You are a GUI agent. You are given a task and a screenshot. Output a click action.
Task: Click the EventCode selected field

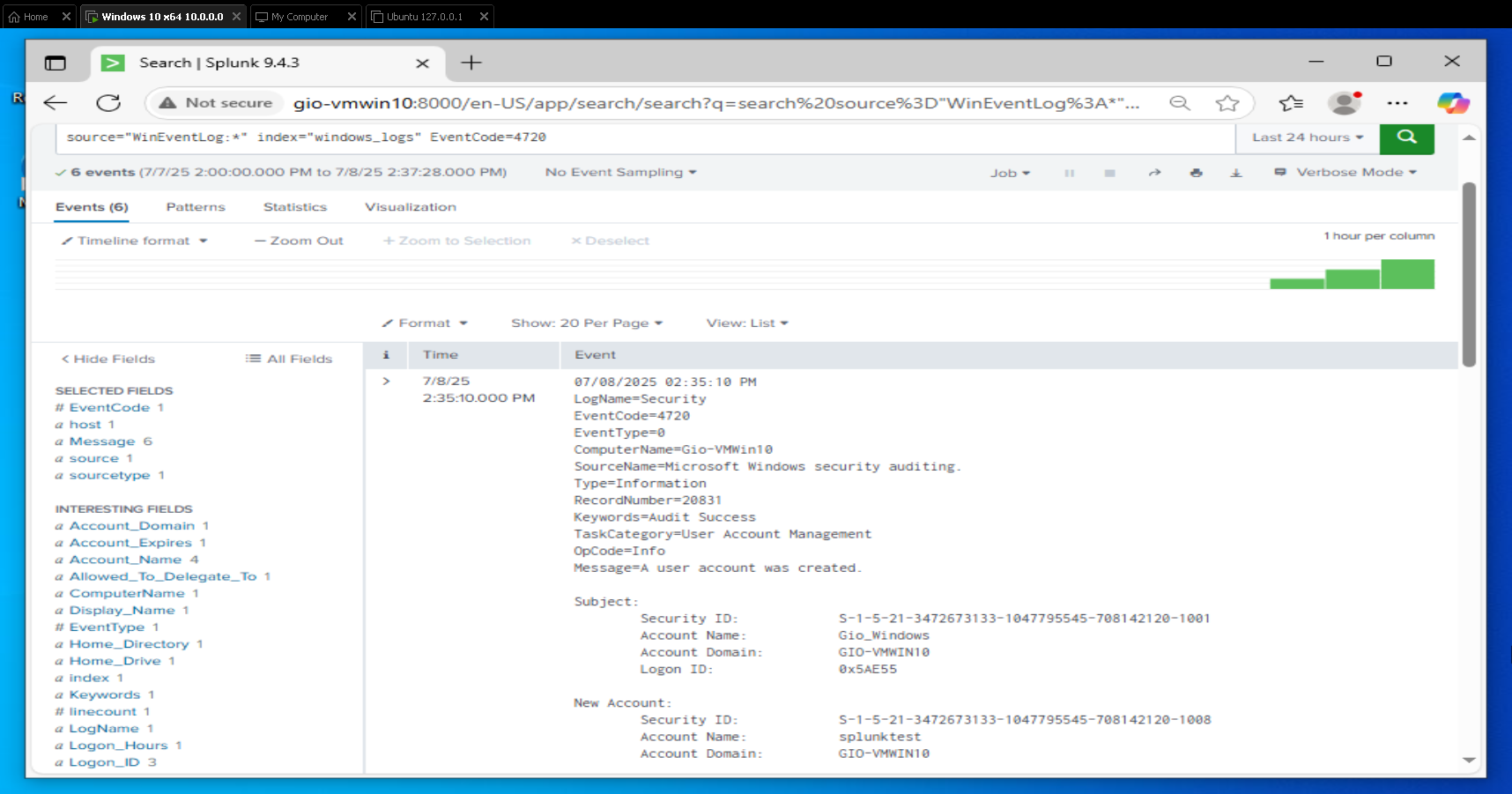(109, 407)
